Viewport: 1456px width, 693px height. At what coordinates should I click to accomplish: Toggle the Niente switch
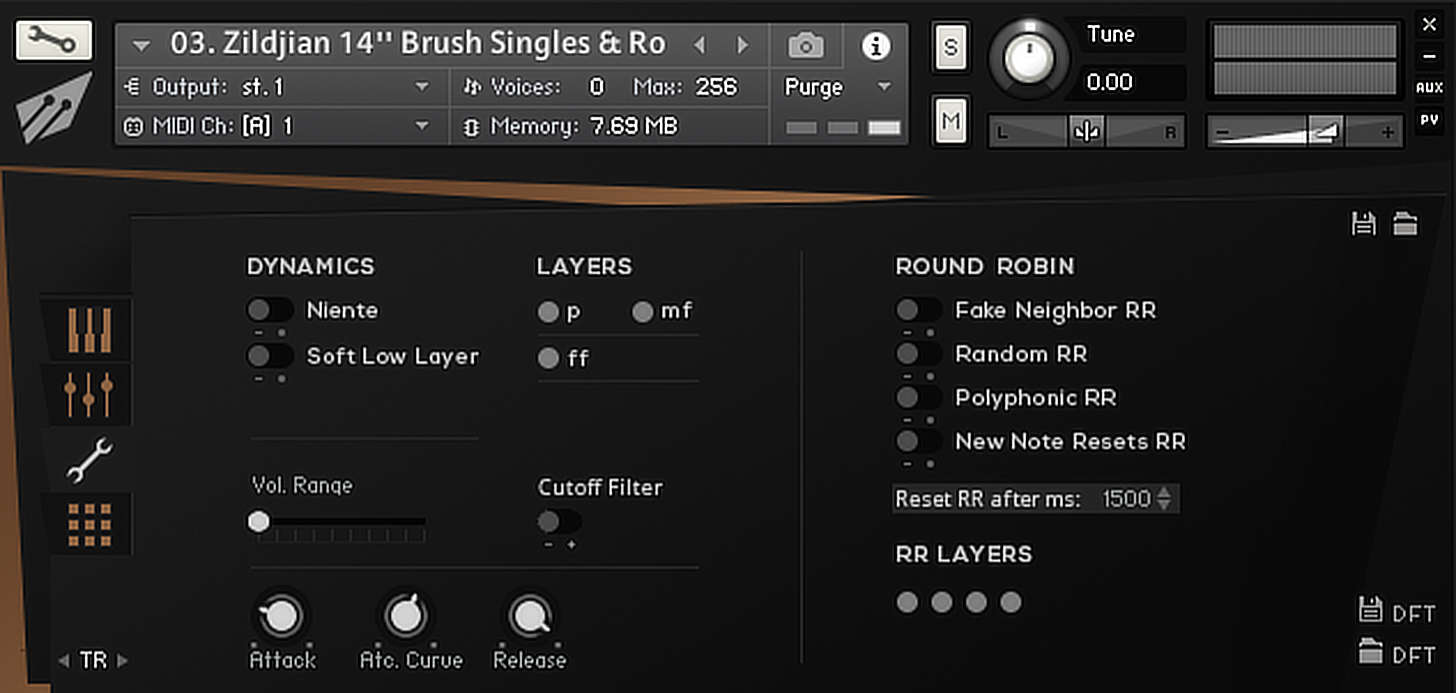click(x=270, y=310)
